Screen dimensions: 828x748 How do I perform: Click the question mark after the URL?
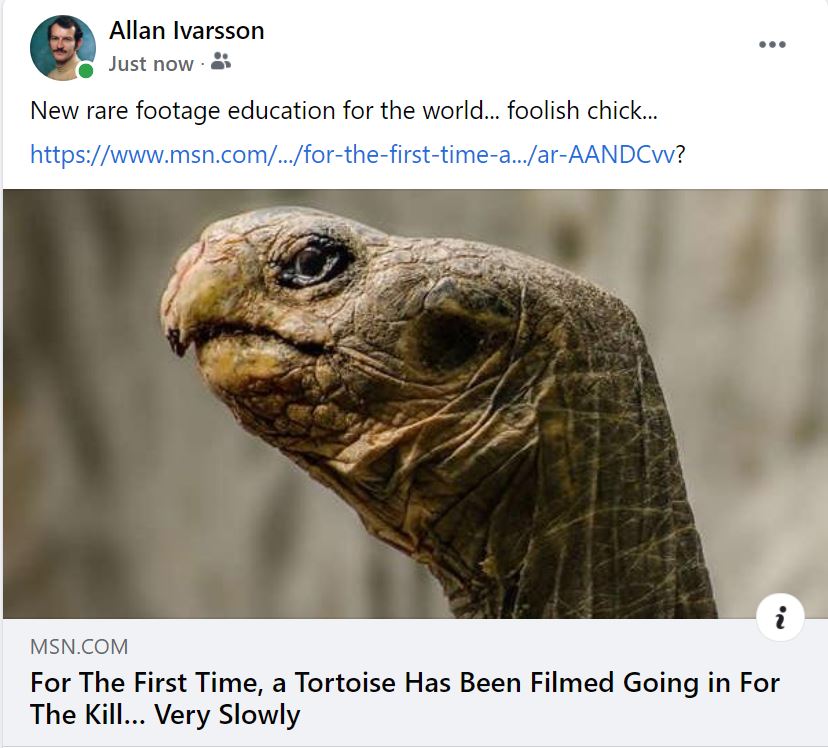pyautogui.click(x=682, y=155)
